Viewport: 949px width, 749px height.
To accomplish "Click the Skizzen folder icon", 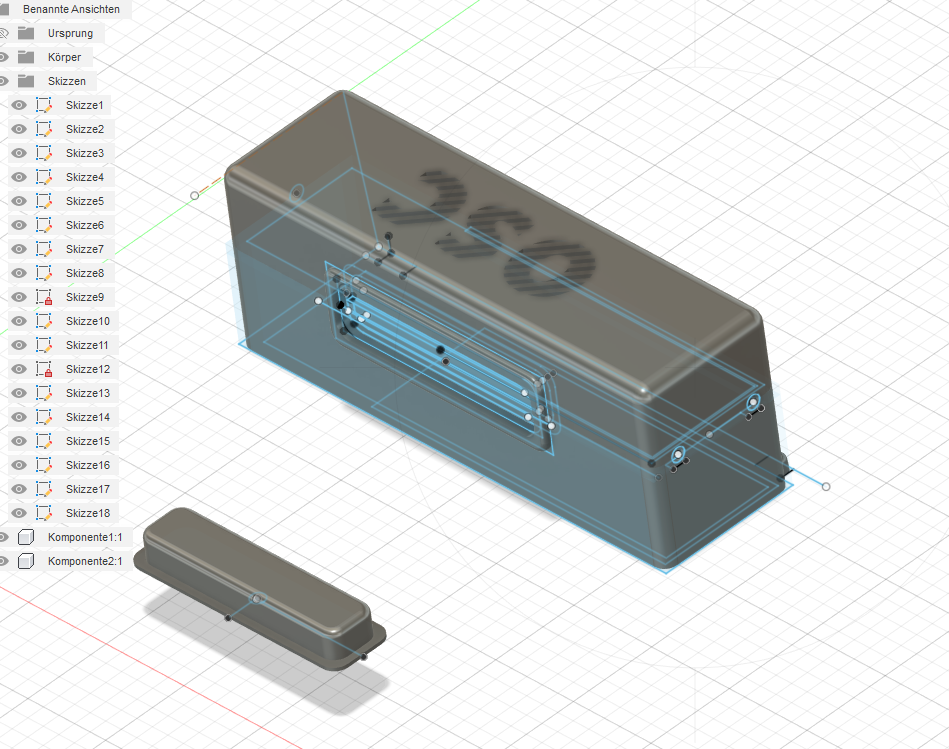I will 28,80.
